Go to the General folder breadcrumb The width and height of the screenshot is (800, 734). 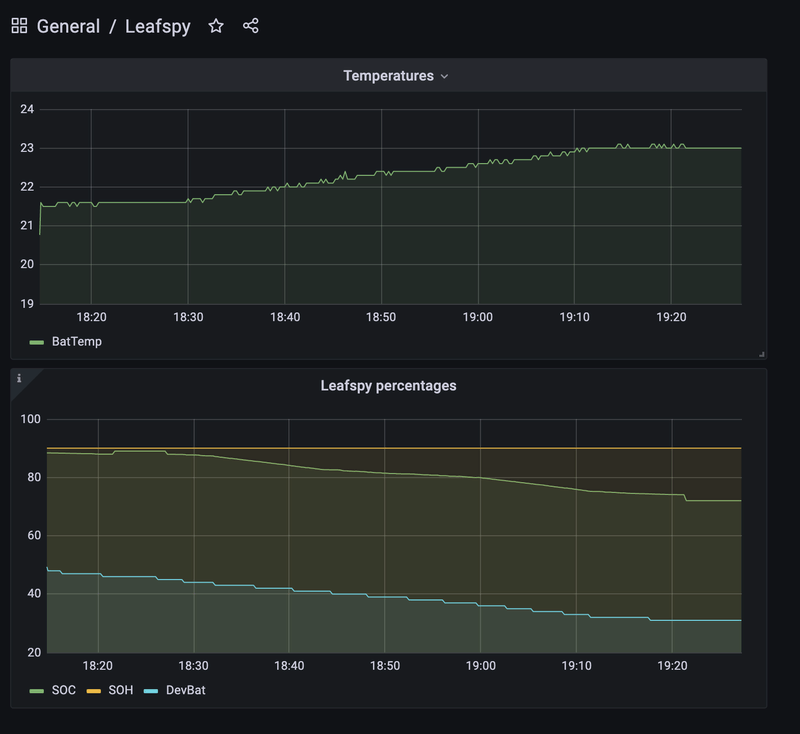coord(68,27)
